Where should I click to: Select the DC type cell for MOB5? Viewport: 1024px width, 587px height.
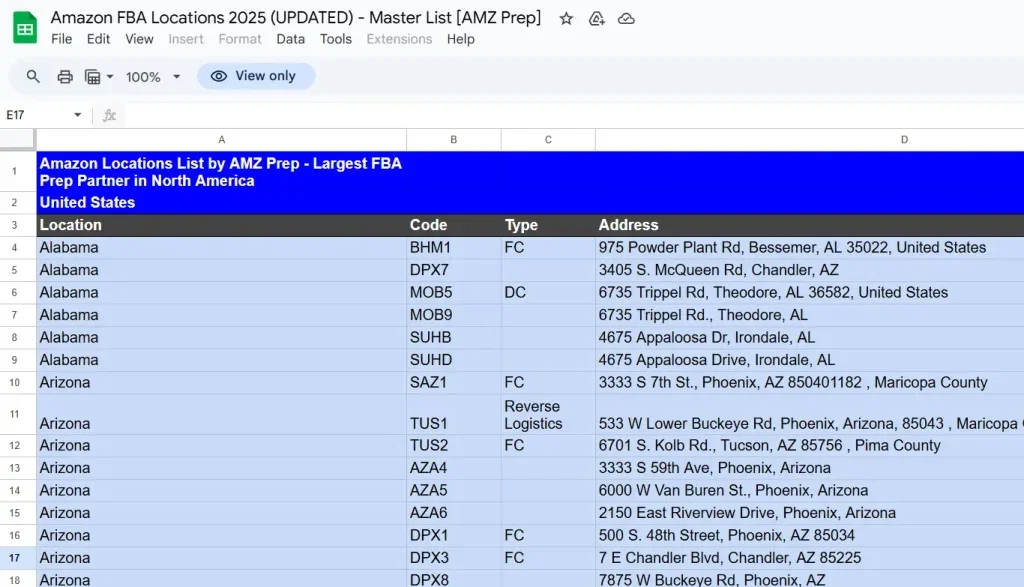tap(548, 293)
